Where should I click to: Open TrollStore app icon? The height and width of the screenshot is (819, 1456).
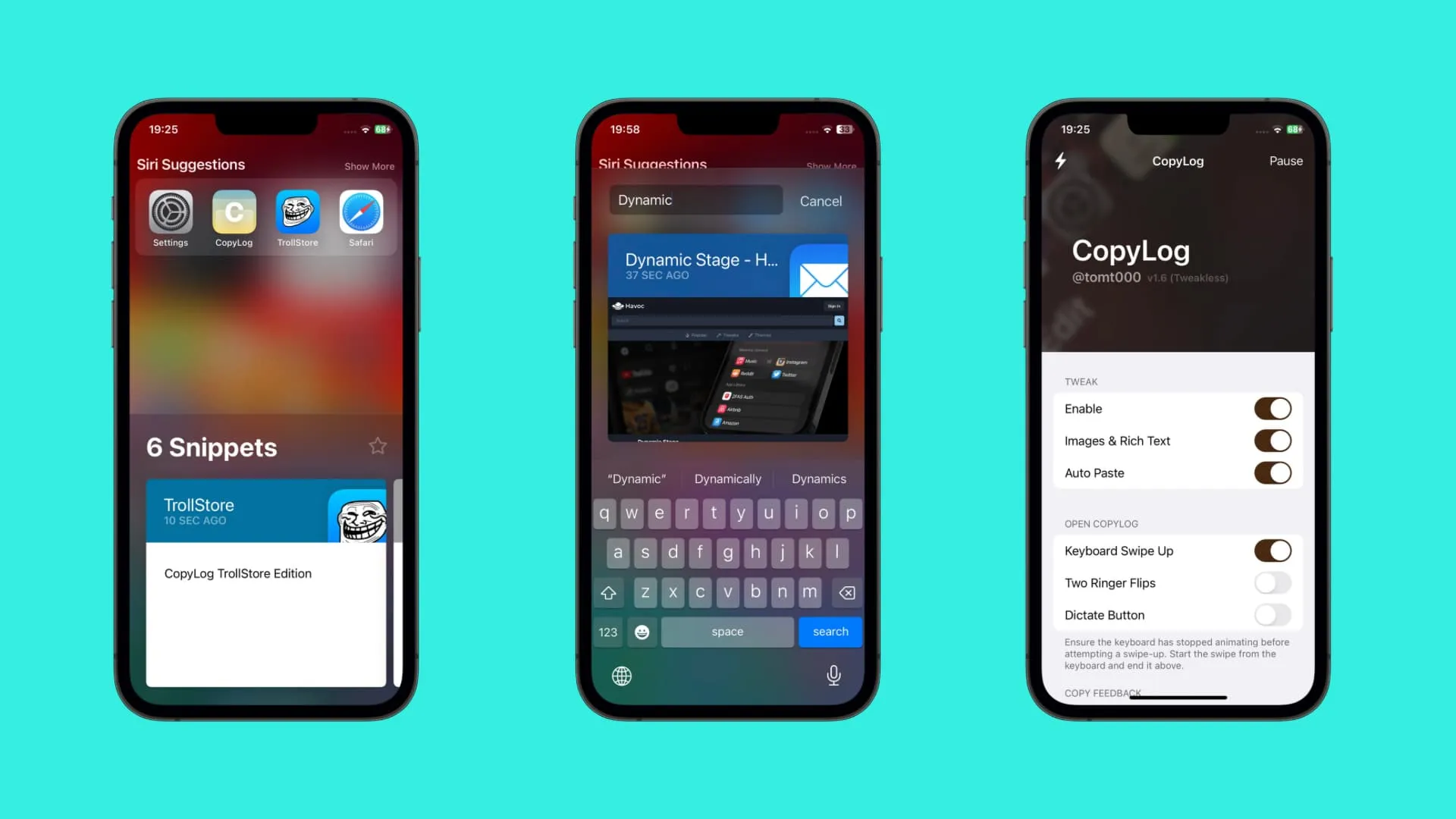(x=297, y=212)
